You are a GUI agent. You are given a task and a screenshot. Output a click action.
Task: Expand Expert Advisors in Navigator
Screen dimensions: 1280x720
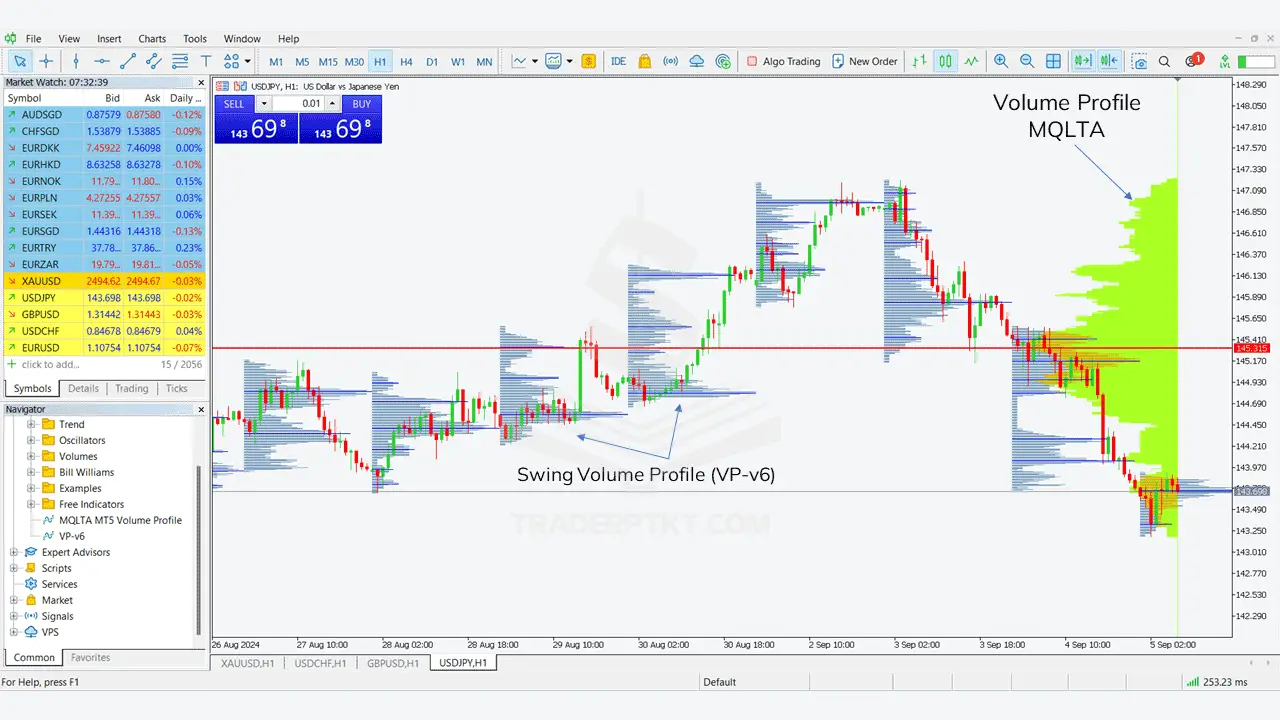point(14,552)
